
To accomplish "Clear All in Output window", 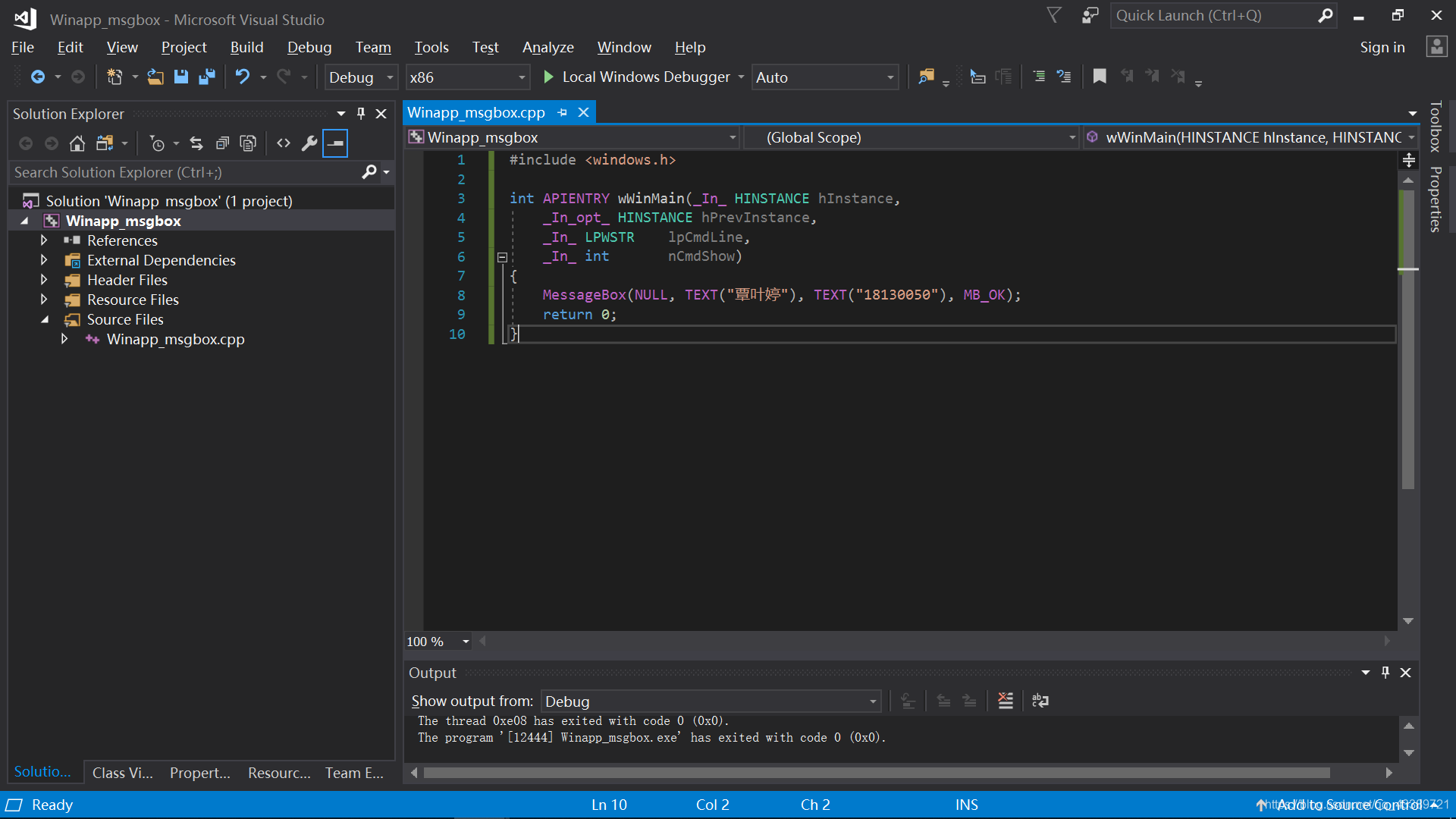I will point(1006,701).
